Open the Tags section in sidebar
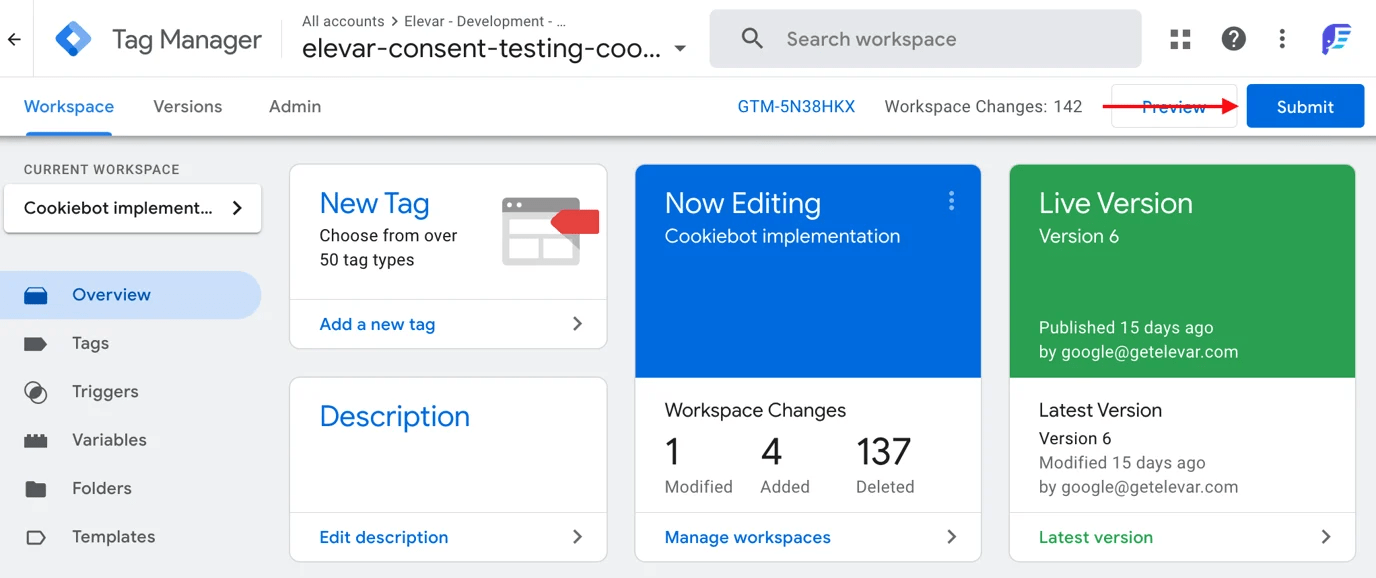The height and width of the screenshot is (578, 1376). 90,343
